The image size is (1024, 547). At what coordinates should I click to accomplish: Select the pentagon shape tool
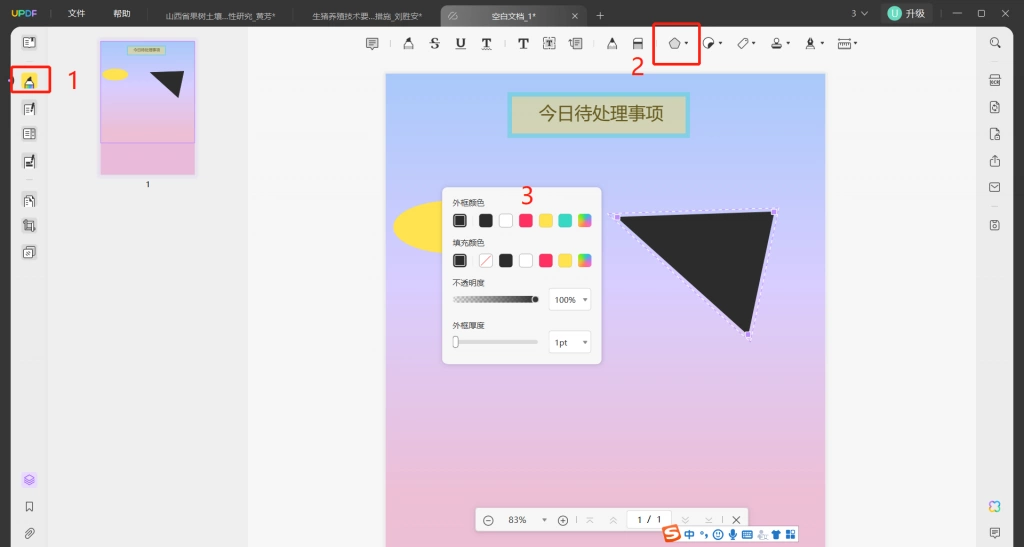674,44
